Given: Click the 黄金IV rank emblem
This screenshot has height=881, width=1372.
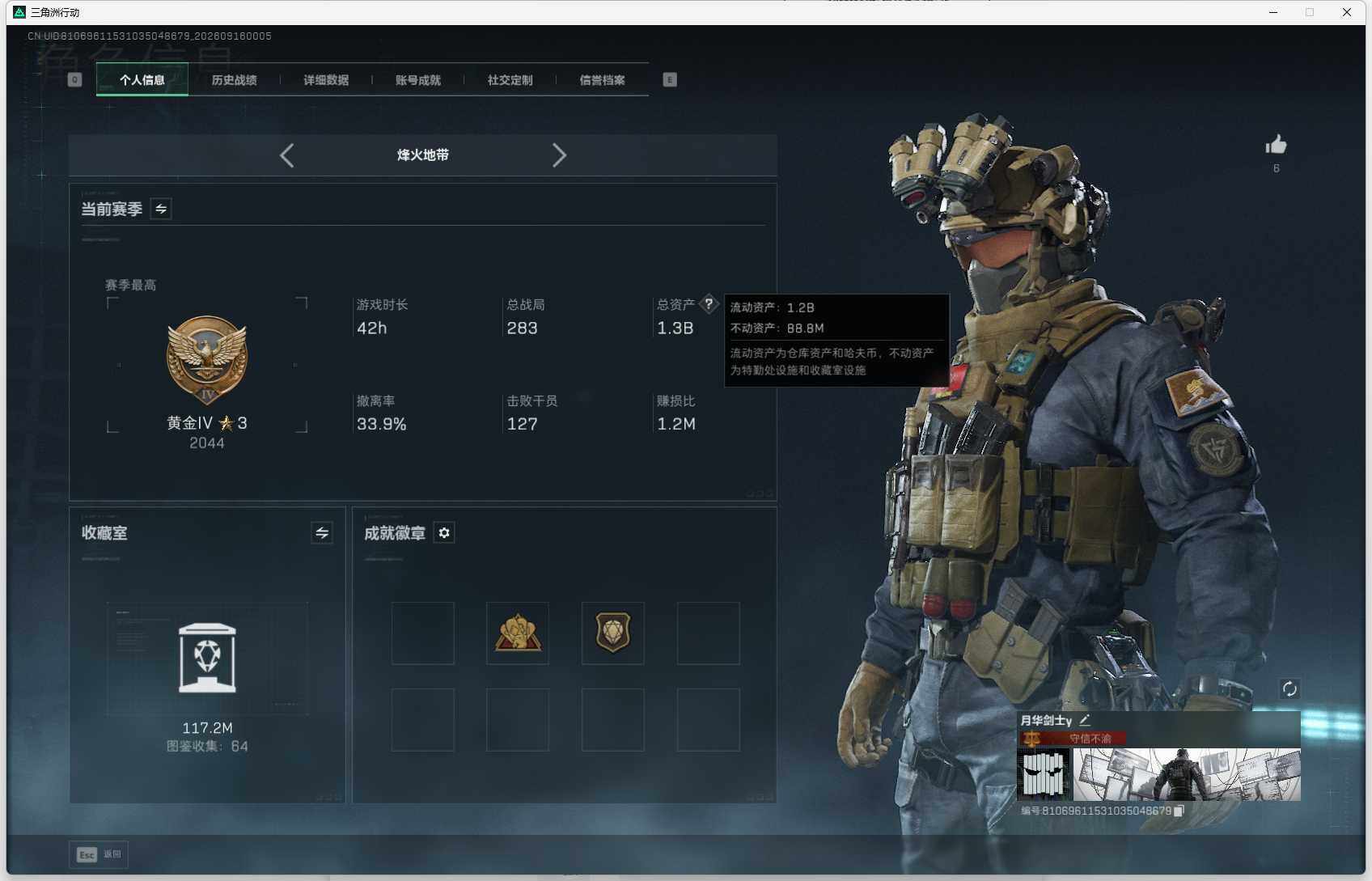Looking at the screenshot, I should [207, 359].
